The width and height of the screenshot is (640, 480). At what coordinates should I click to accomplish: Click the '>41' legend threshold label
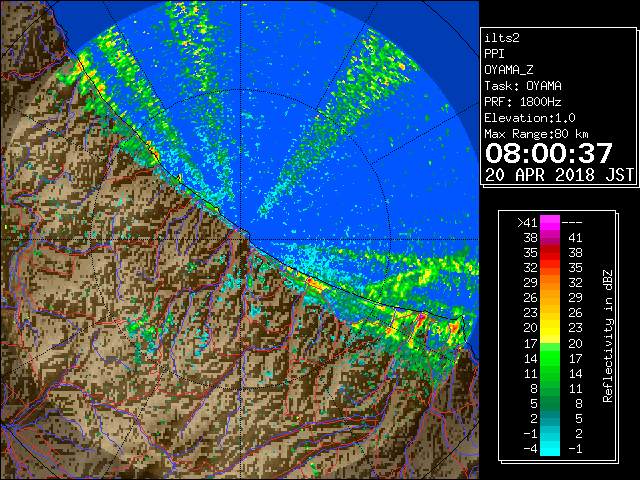pyautogui.click(x=527, y=223)
